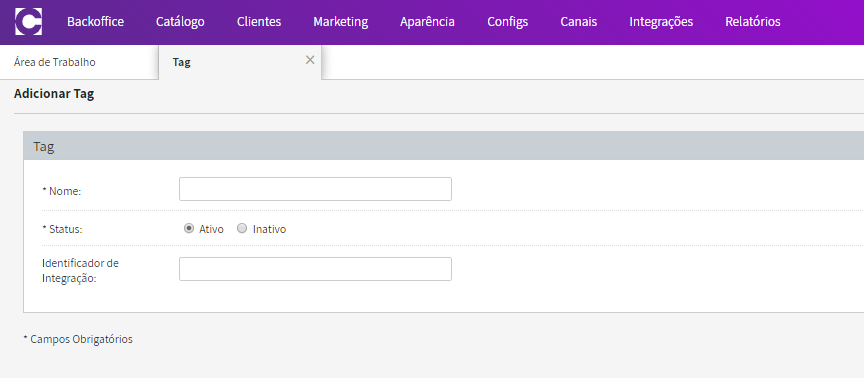Screen dimensions: 864x378
Task: Select the Tag tab
Action: (240, 62)
